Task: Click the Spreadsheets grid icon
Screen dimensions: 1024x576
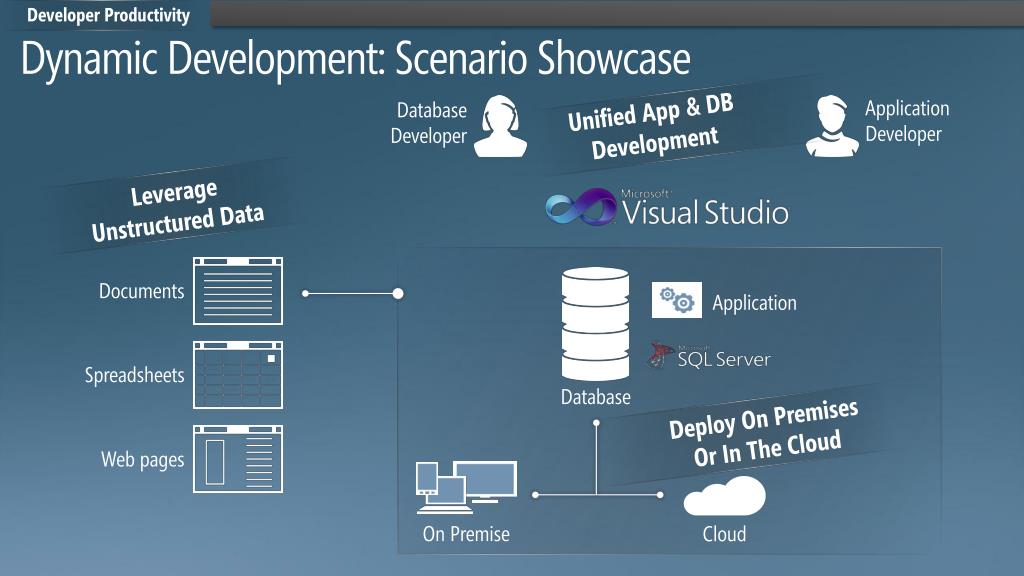Action: point(238,375)
